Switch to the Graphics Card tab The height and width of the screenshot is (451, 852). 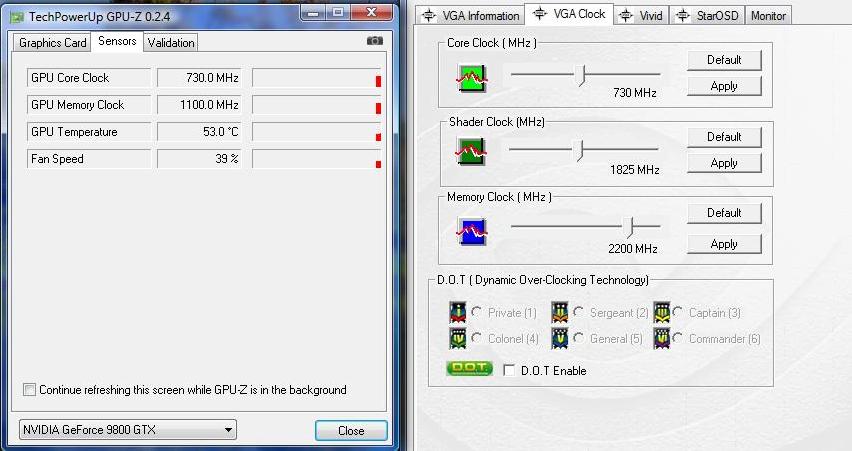pos(52,43)
